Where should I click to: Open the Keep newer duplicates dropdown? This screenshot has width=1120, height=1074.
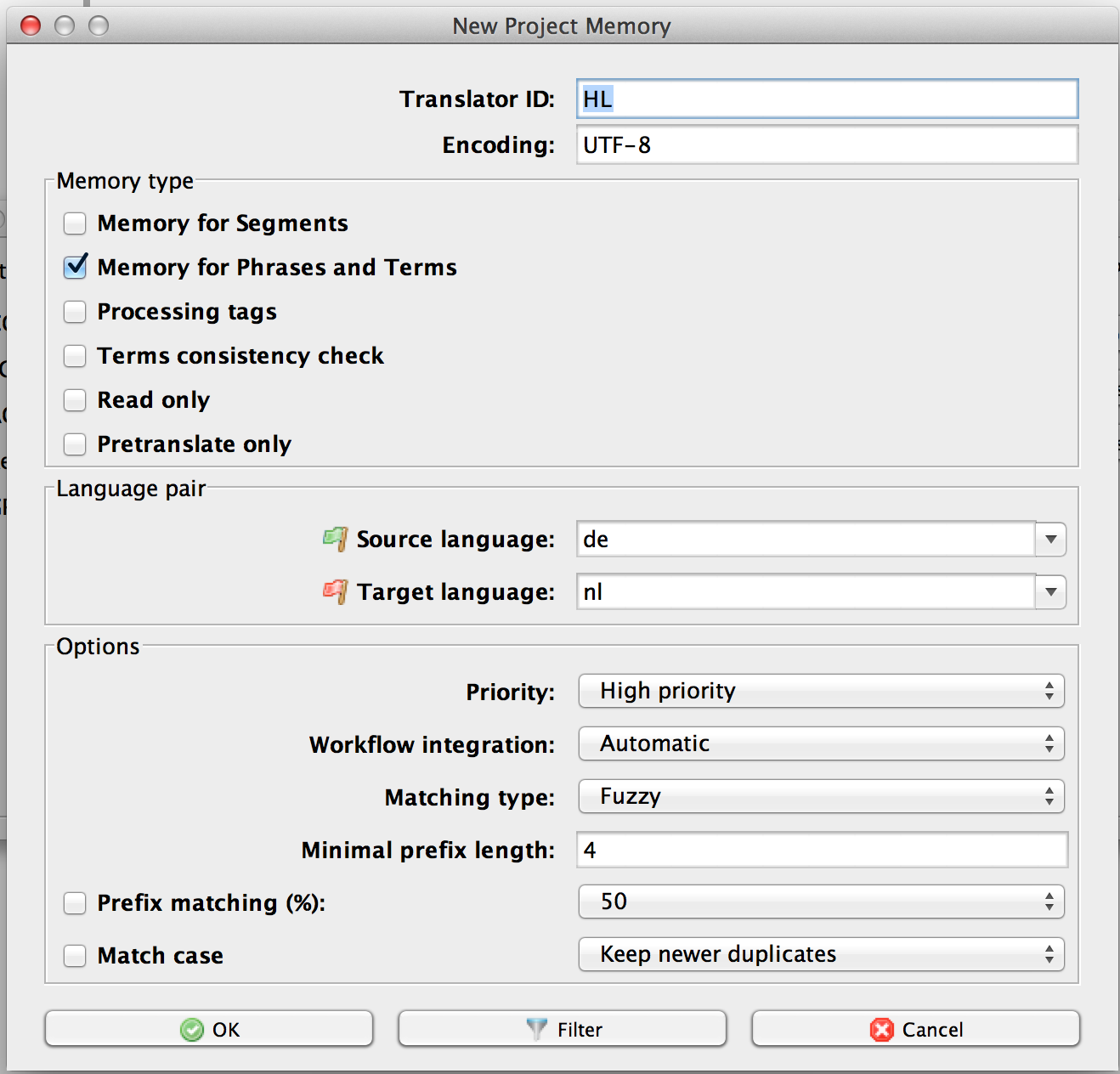[x=821, y=954]
